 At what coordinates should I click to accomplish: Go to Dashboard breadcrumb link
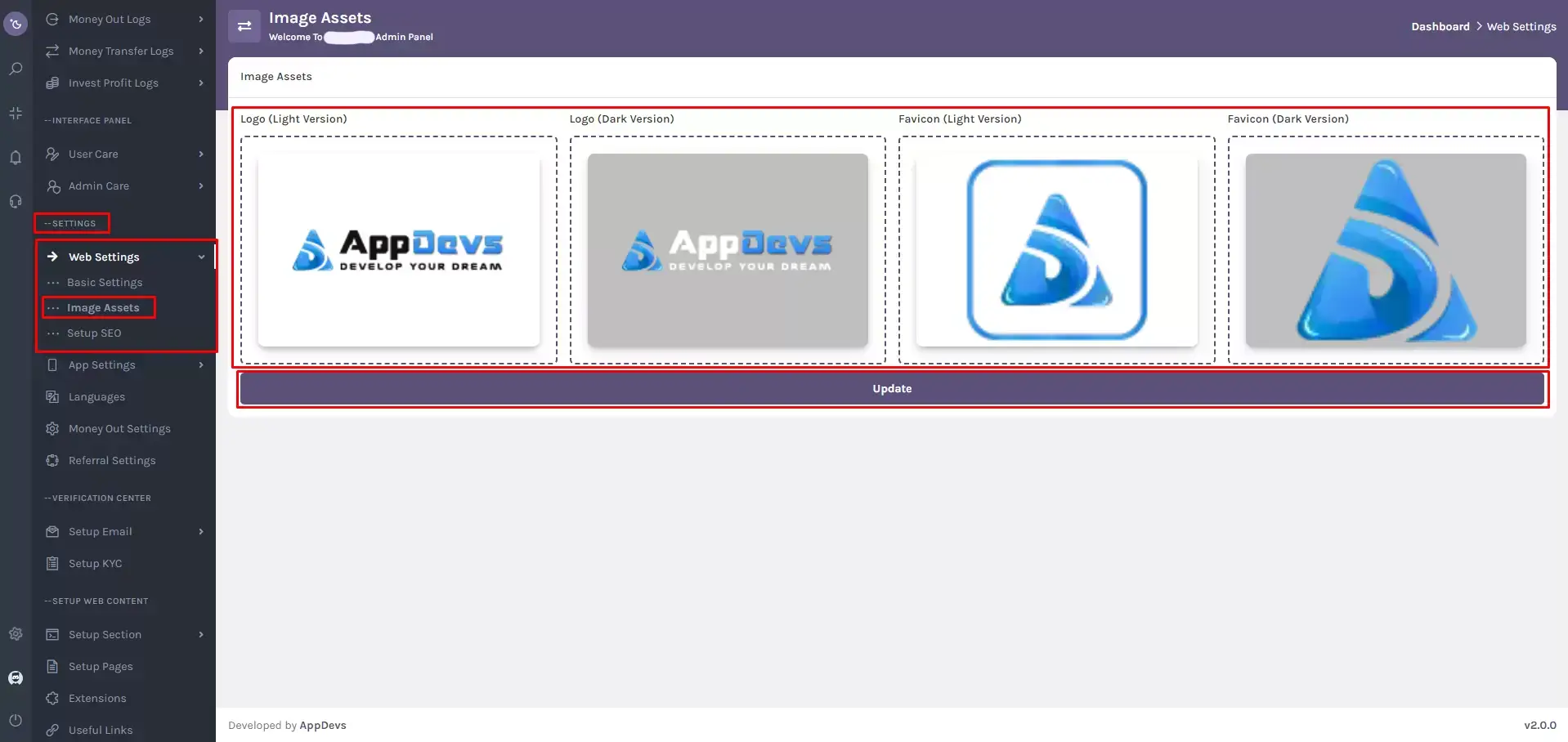pyautogui.click(x=1440, y=26)
